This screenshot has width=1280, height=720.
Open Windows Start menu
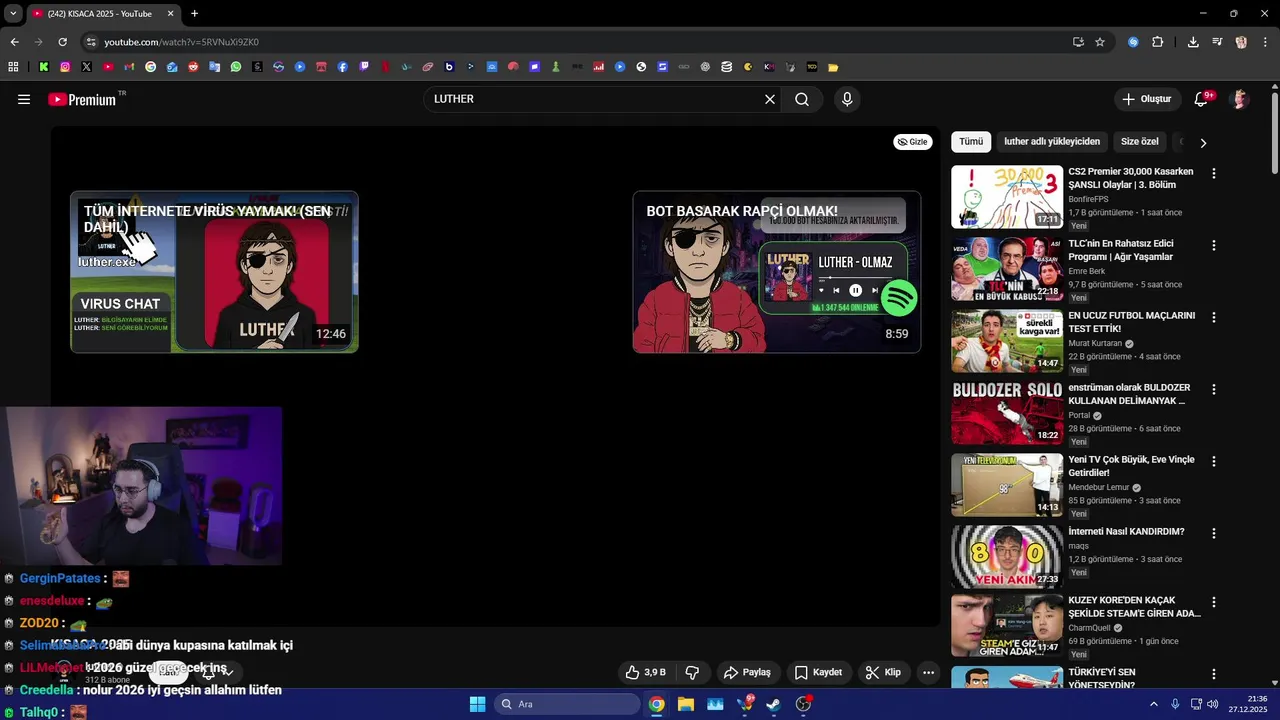477,704
